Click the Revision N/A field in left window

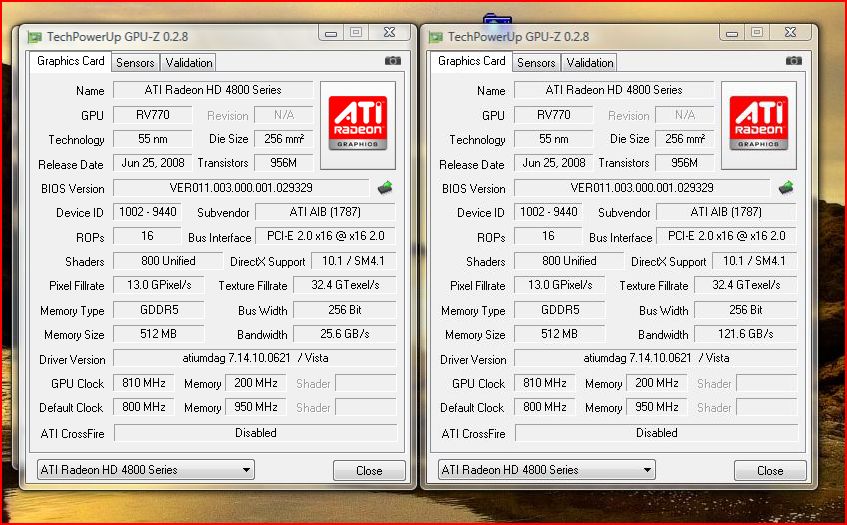284,115
